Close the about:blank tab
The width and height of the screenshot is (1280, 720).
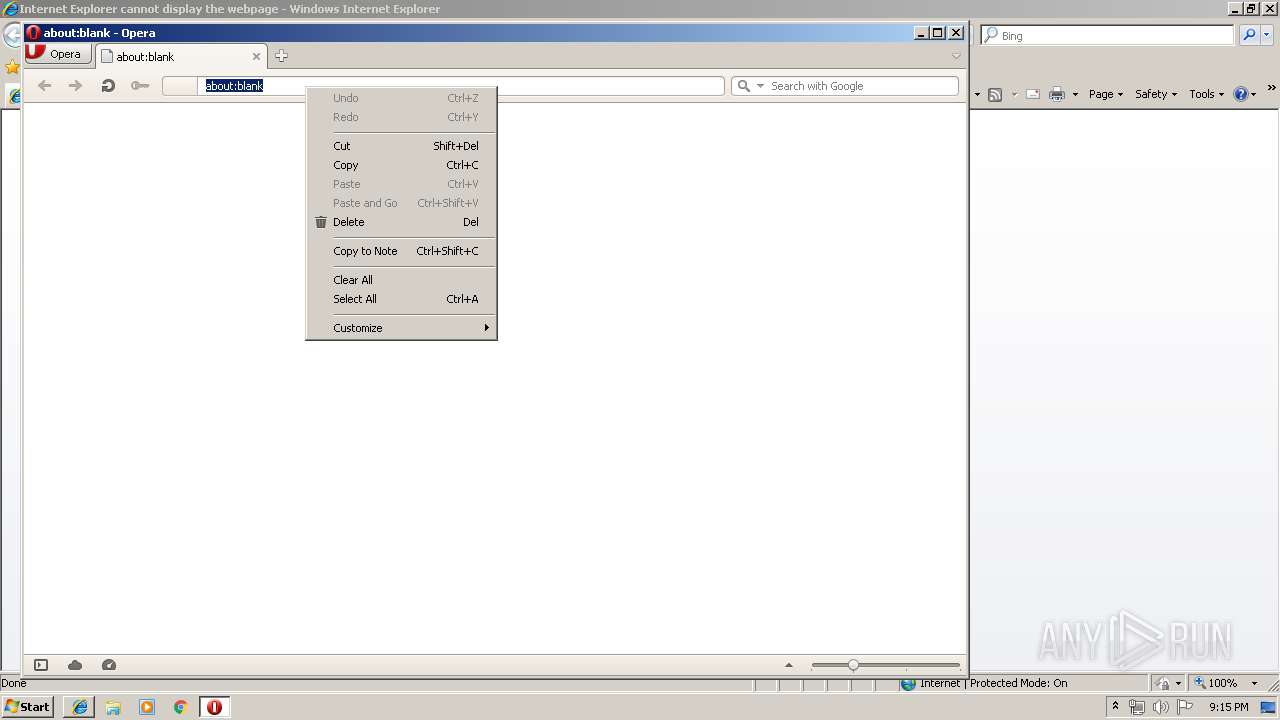point(256,57)
